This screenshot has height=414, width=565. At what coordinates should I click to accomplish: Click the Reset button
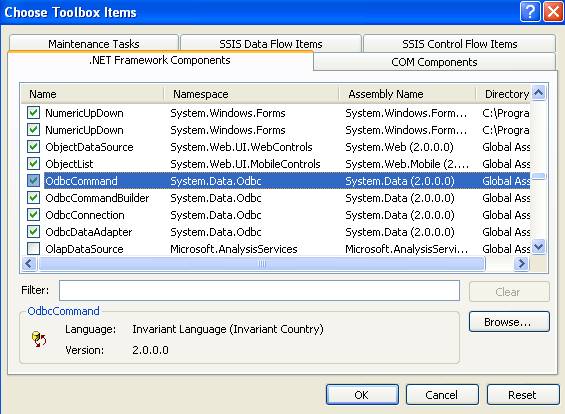[523, 395]
